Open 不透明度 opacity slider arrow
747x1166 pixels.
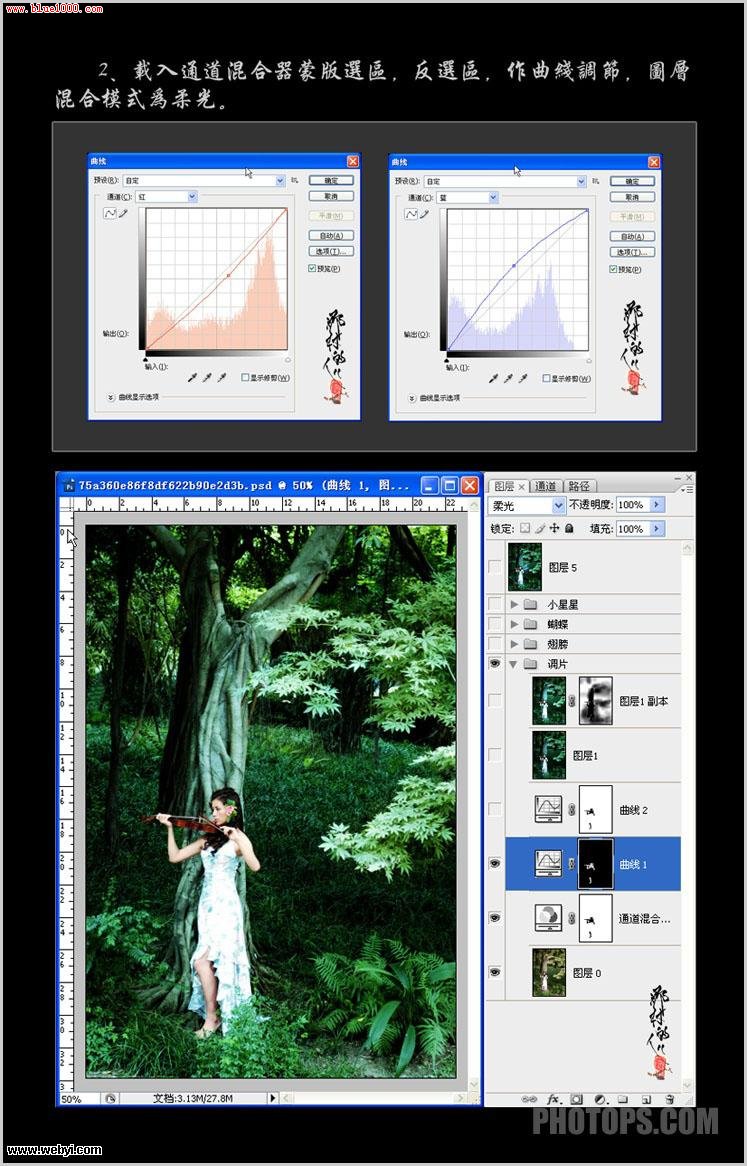point(656,505)
